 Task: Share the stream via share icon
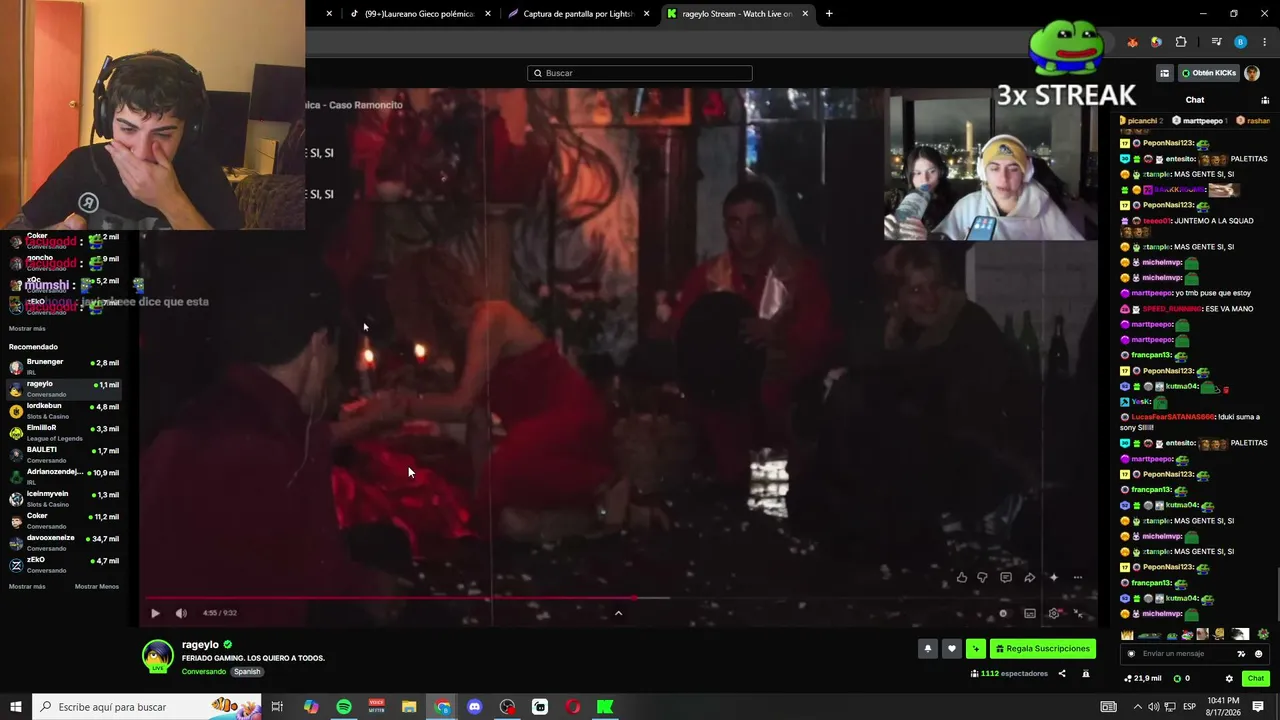point(1062,674)
